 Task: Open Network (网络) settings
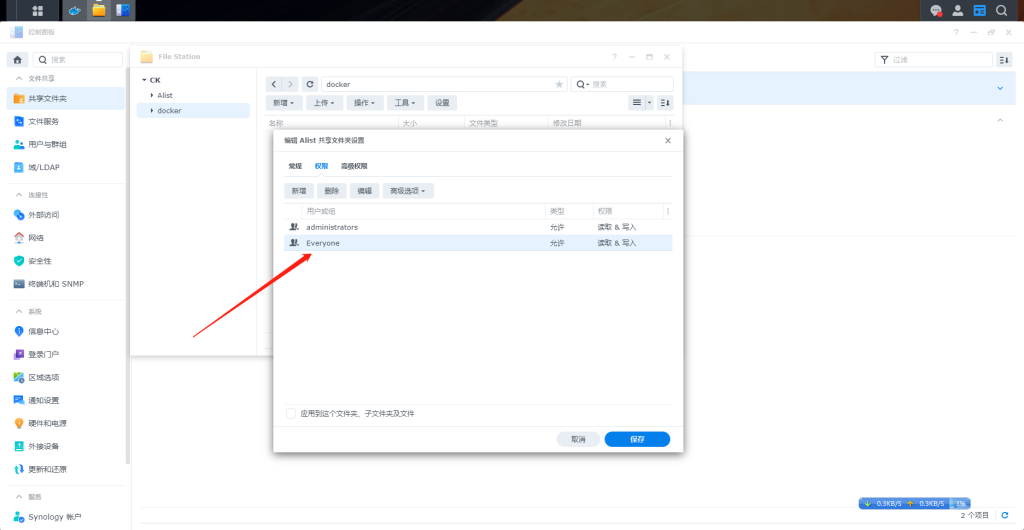(x=65, y=238)
